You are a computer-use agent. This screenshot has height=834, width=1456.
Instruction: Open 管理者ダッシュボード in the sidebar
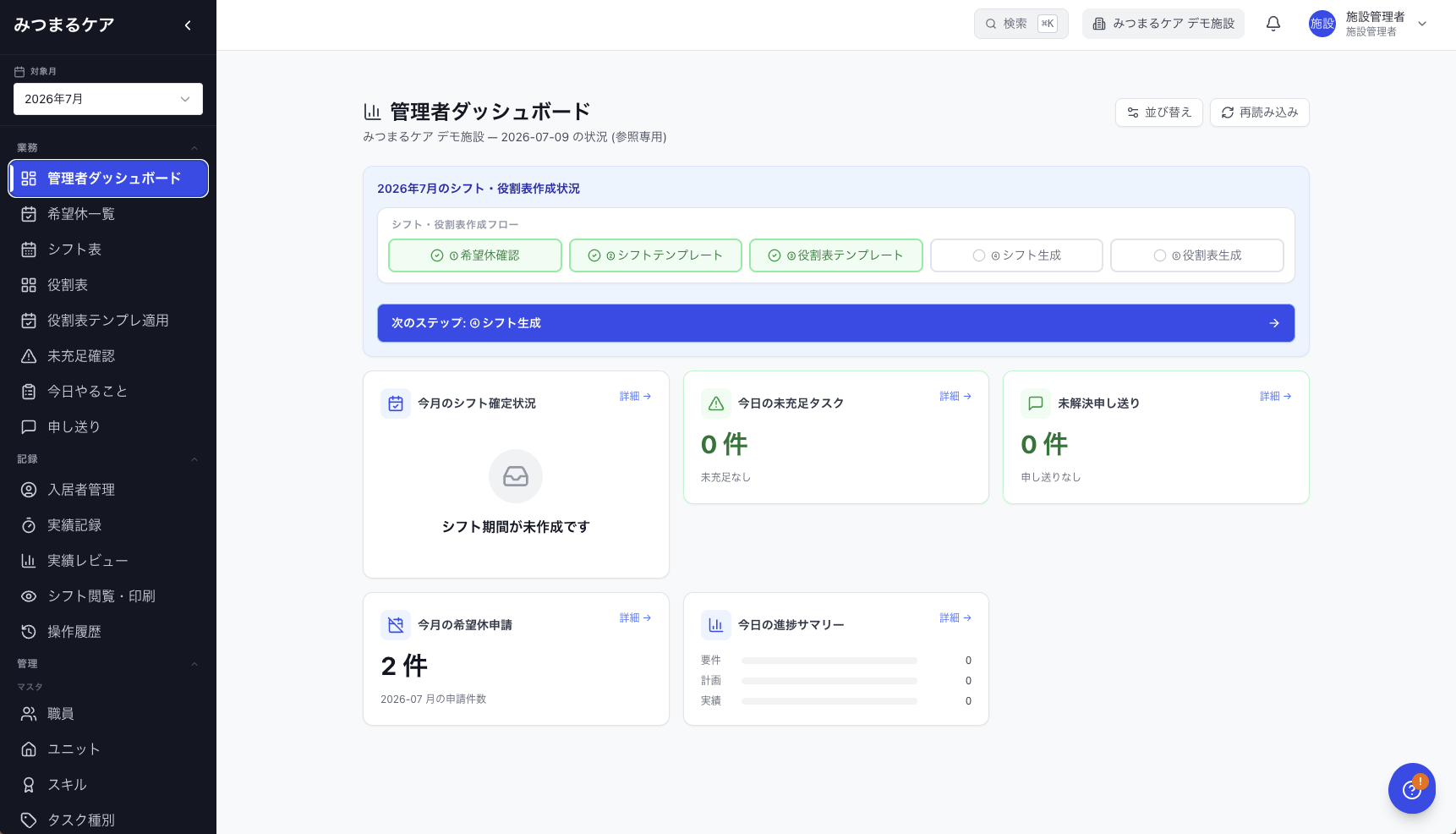(108, 178)
